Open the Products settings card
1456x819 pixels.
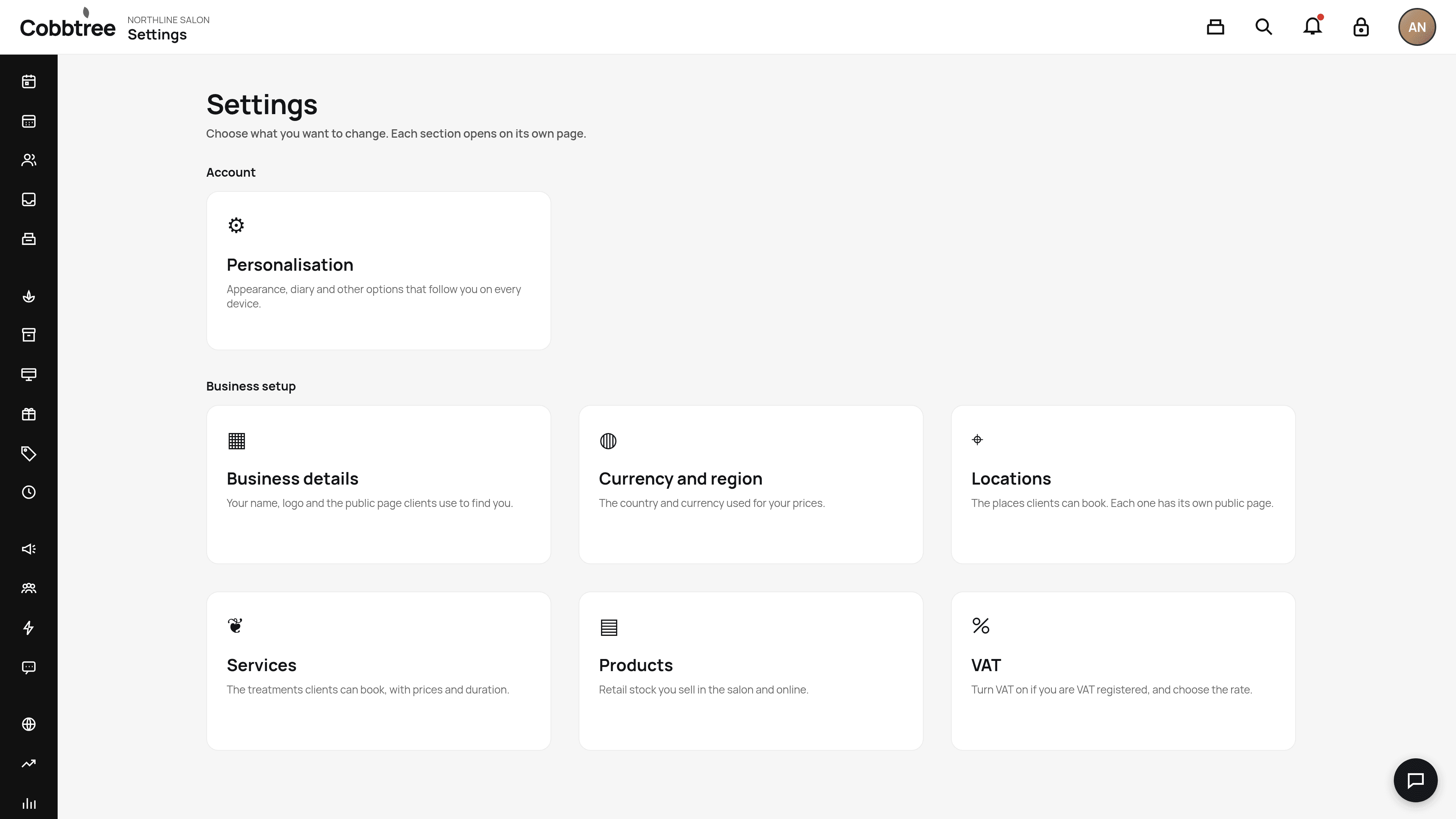(751, 671)
